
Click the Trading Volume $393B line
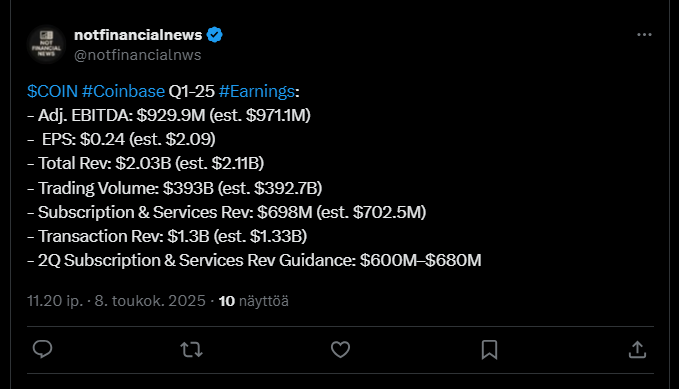[x=175, y=188]
